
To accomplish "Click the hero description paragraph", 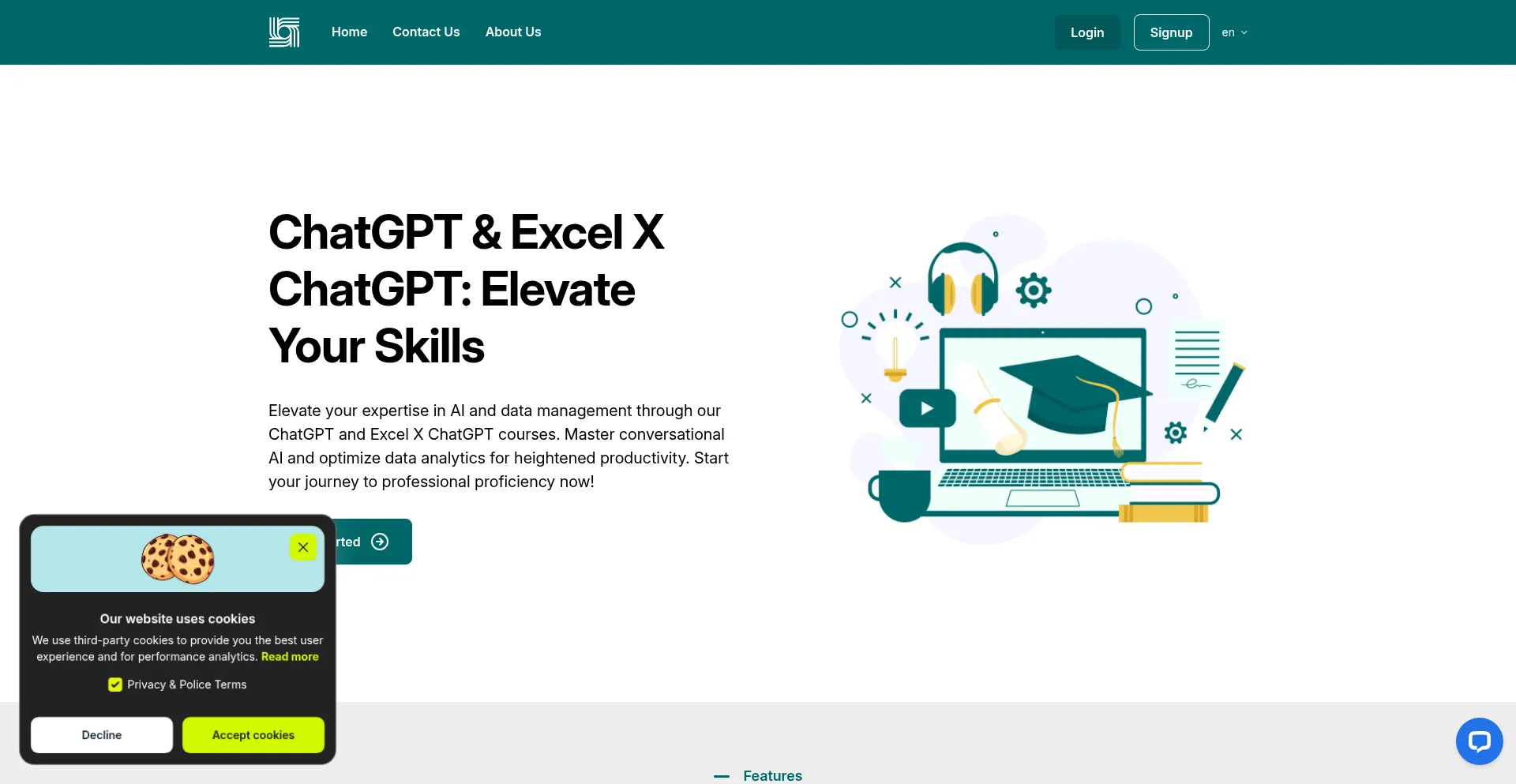I will [x=499, y=446].
